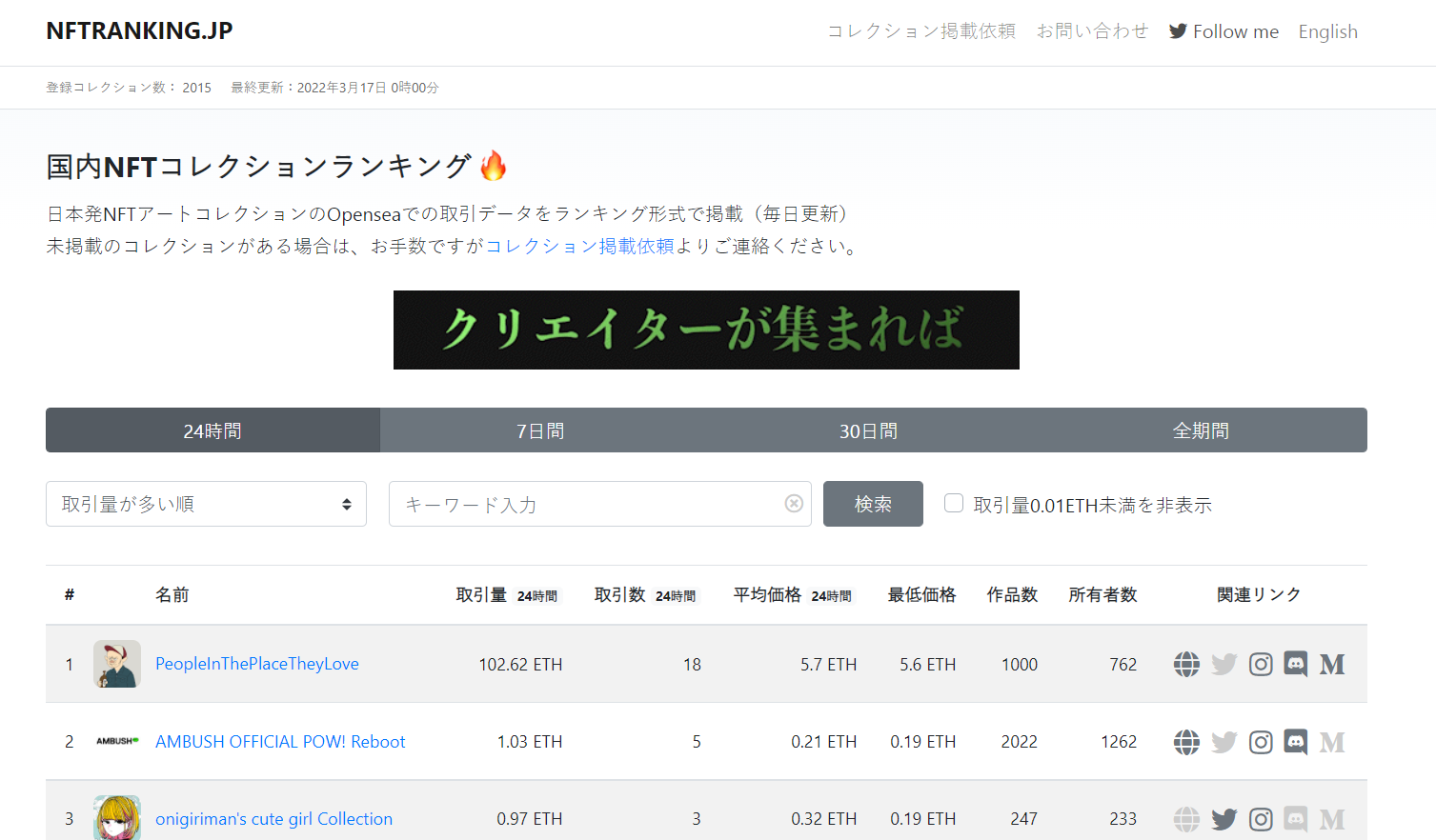Click the 1262 owners count cell
Image resolution: width=1436 pixels, height=840 pixels.
(x=1119, y=742)
